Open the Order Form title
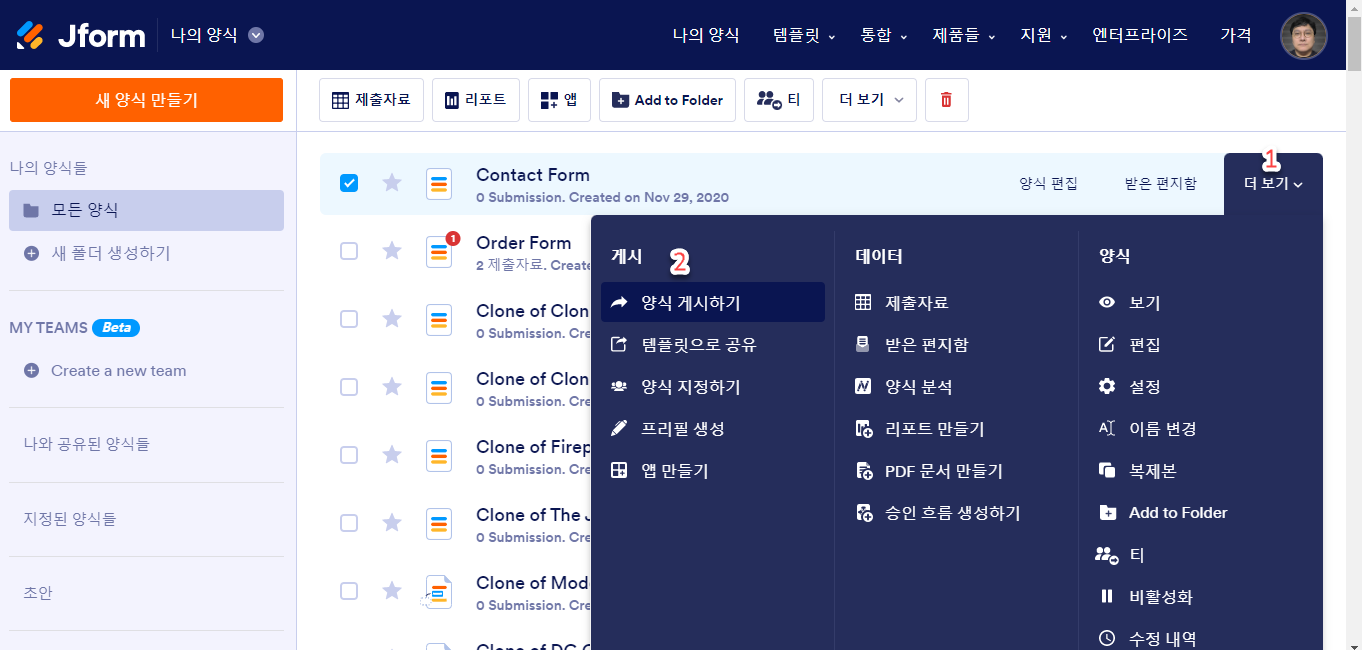 click(524, 243)
